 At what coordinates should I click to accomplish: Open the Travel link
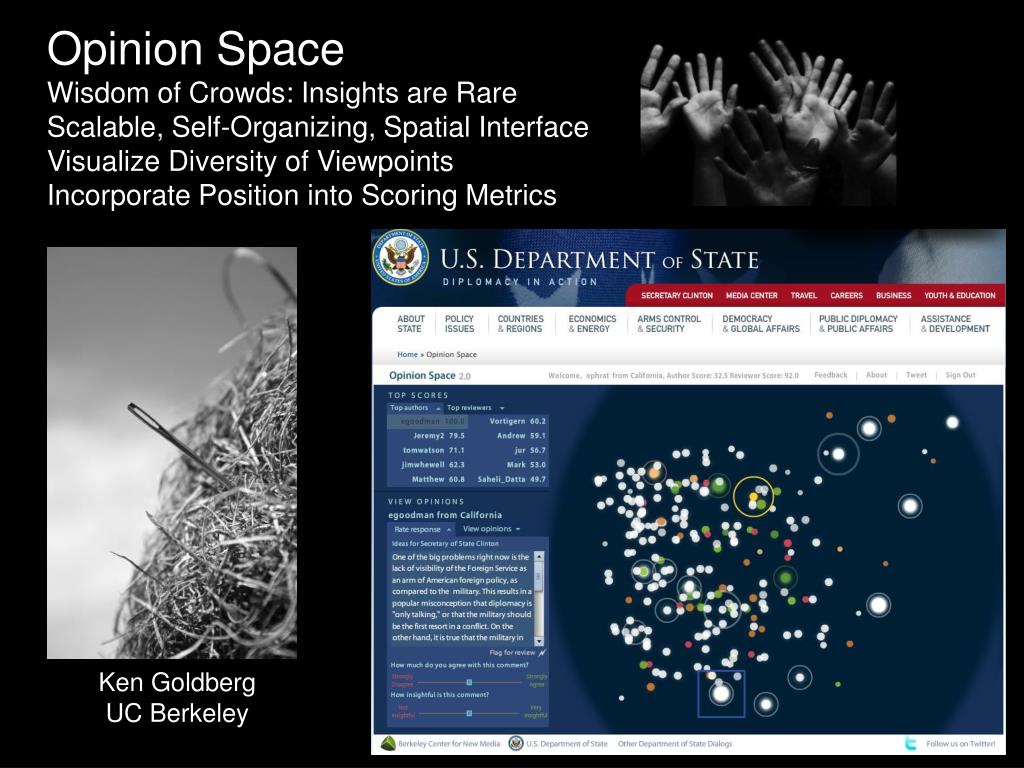pos(804,296)
